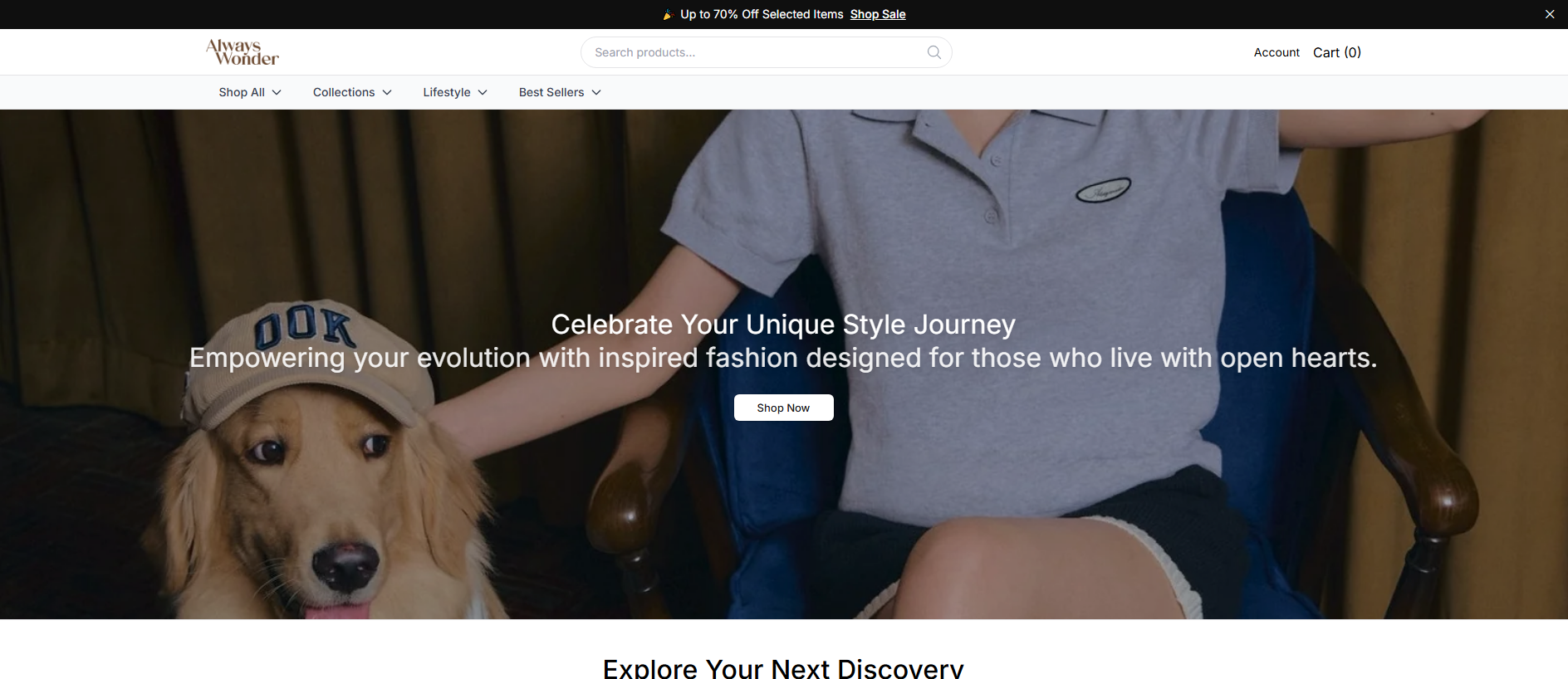Image resolution: width=1568 pixels, height=679 pixels.
Task: Focus the Search products field
Action: [766, 52]
